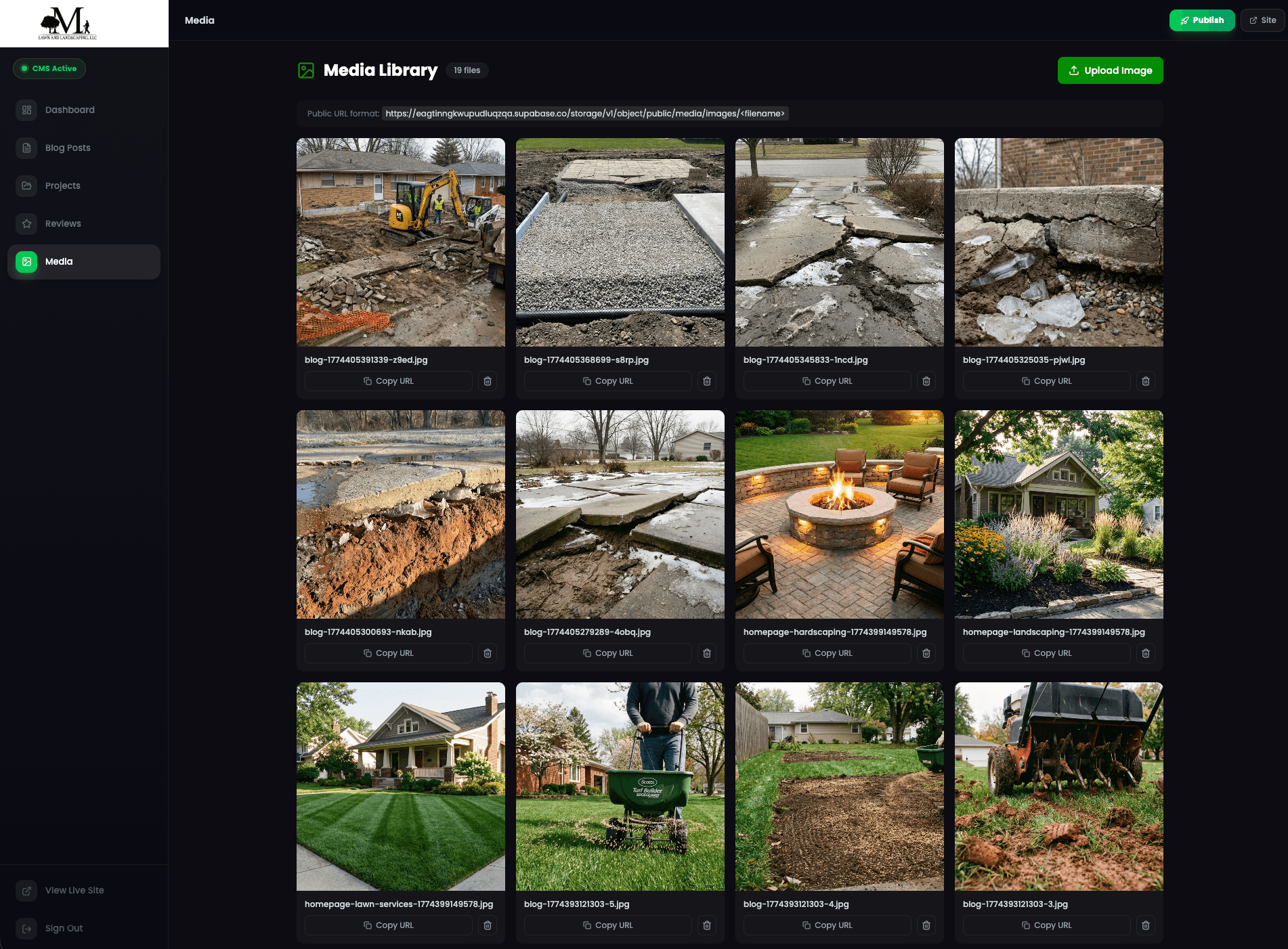1288x949 pixels.
Task: Publish the site
Action: pos(1202,20)
